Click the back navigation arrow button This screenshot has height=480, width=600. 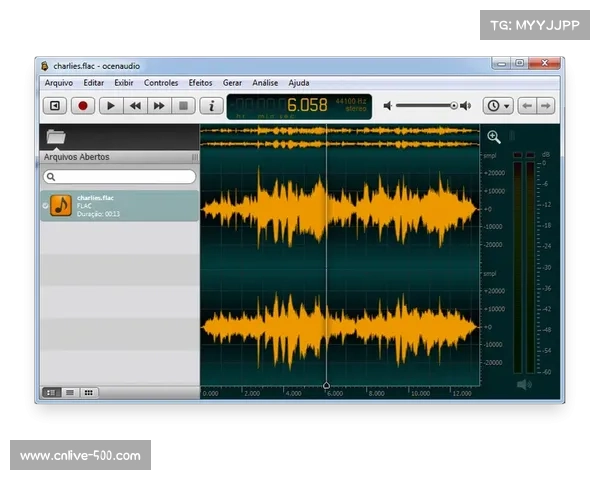pyautogui.click(x=527, y=105)
